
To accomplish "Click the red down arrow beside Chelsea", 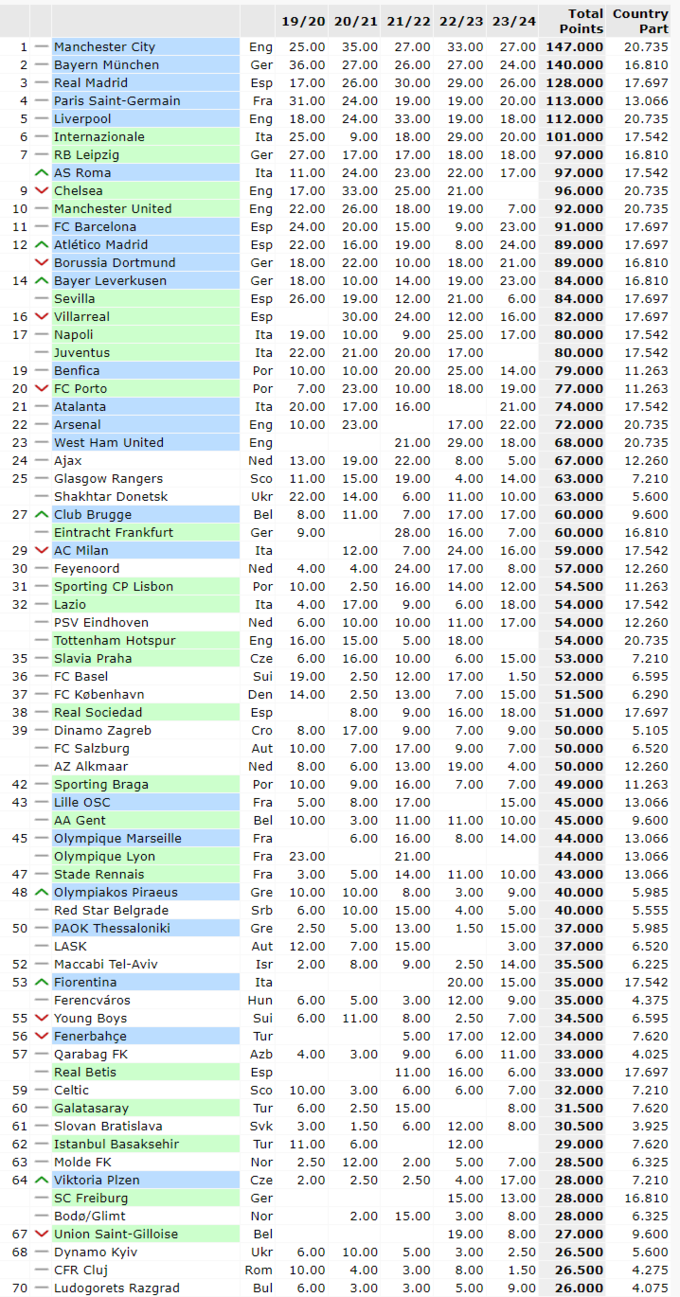I will pyautogui.click(x=41, y=191).
